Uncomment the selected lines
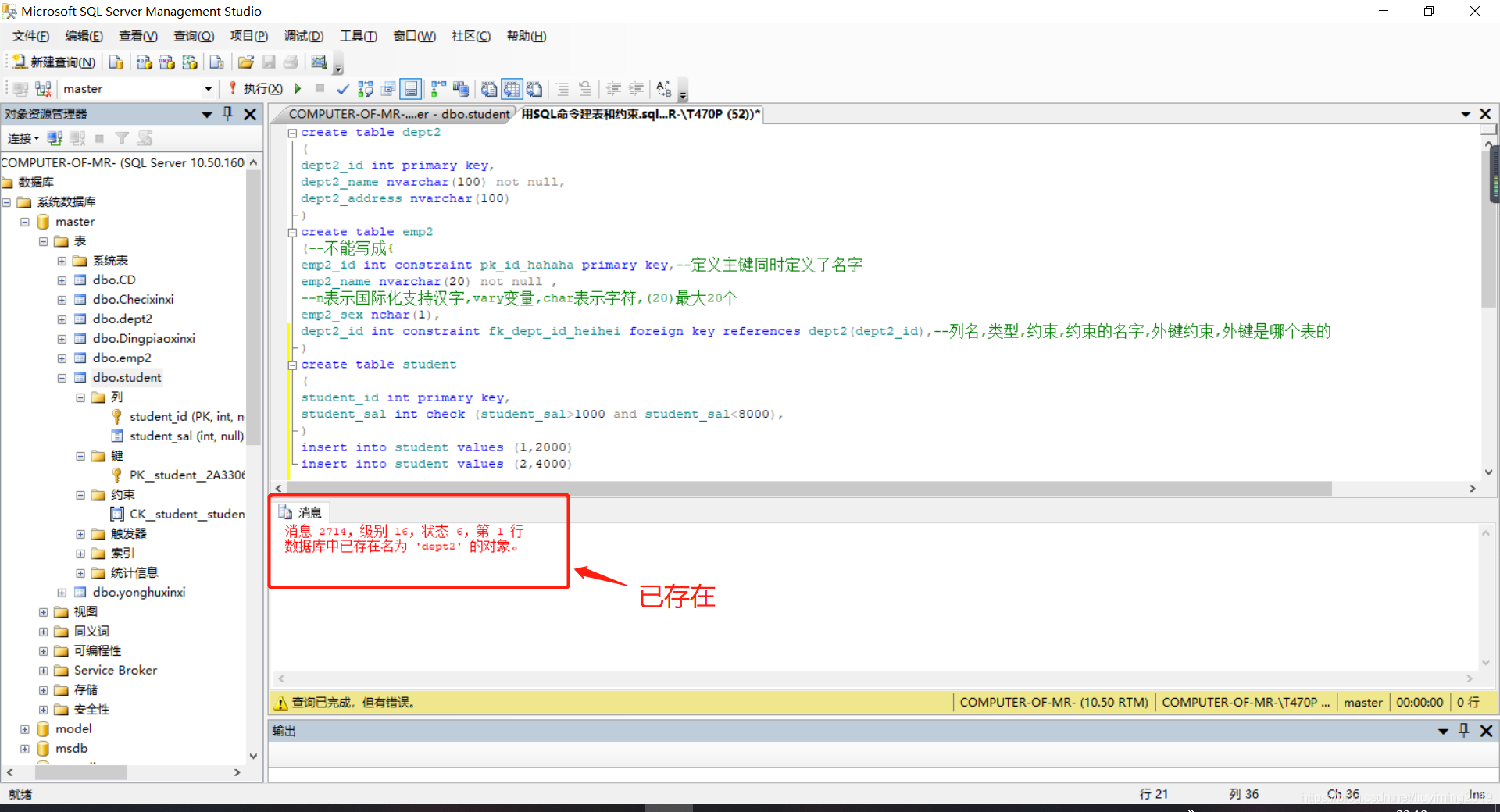 (585, 89)
